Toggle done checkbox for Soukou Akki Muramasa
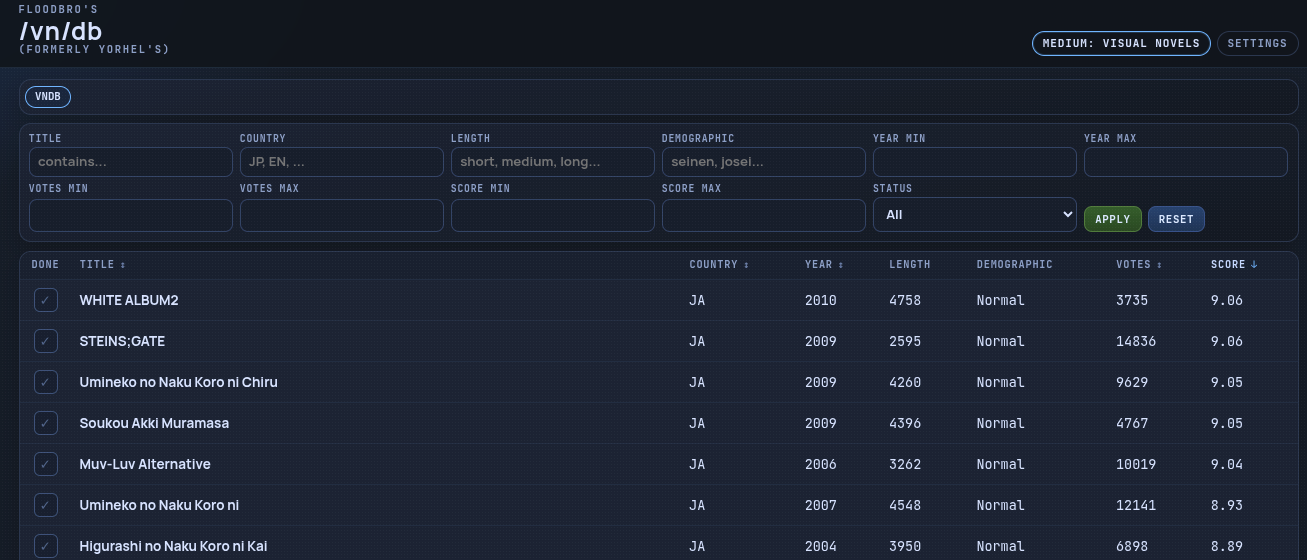Screen dimensions: 1307x560 [46, 423]
